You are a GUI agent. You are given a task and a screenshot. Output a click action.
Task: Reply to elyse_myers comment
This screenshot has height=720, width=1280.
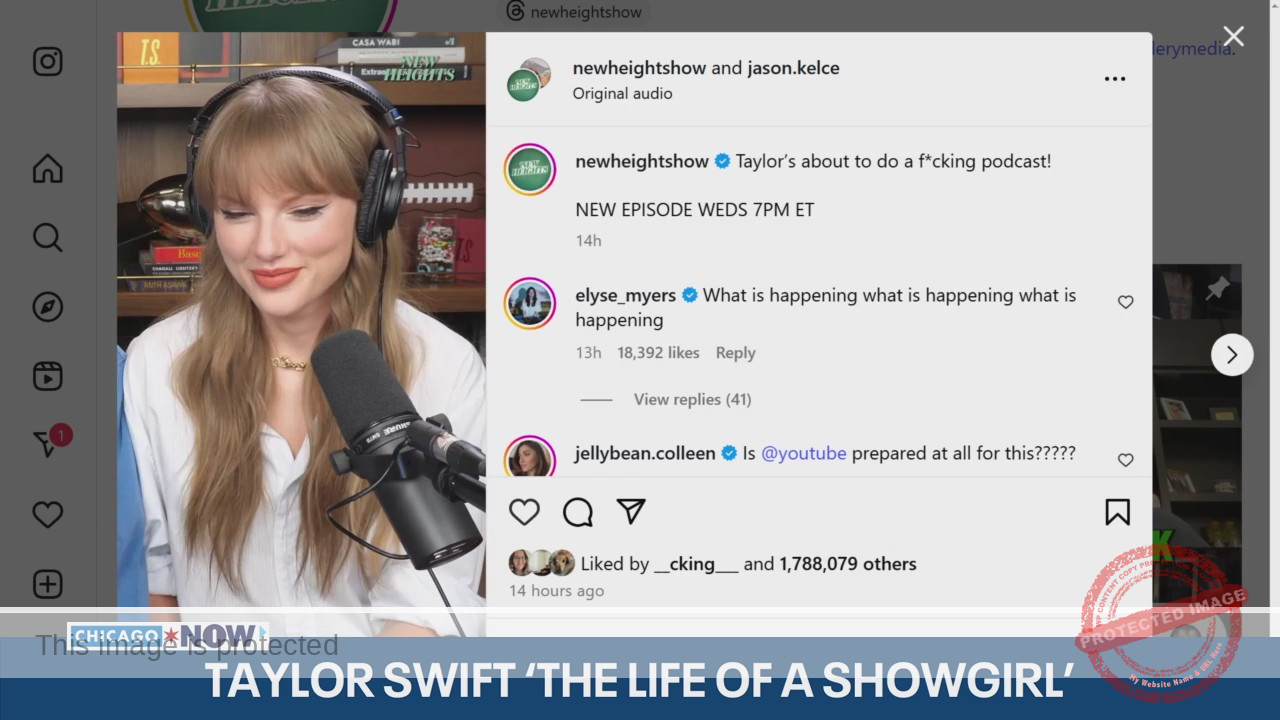[735, 353]
